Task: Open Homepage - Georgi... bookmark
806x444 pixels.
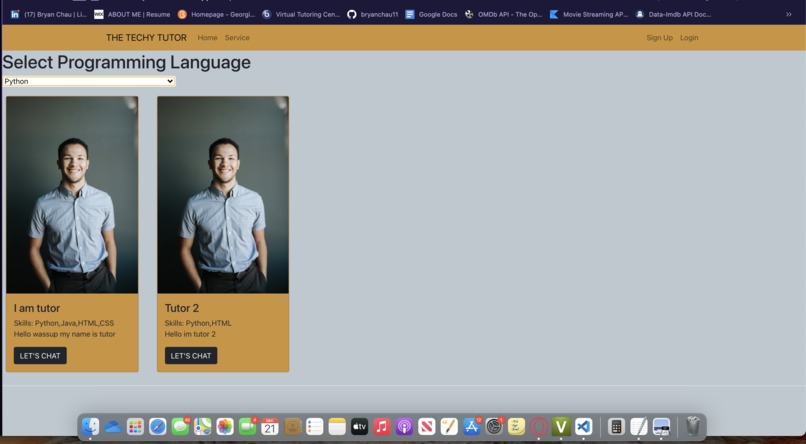Action: pos(216,14)
